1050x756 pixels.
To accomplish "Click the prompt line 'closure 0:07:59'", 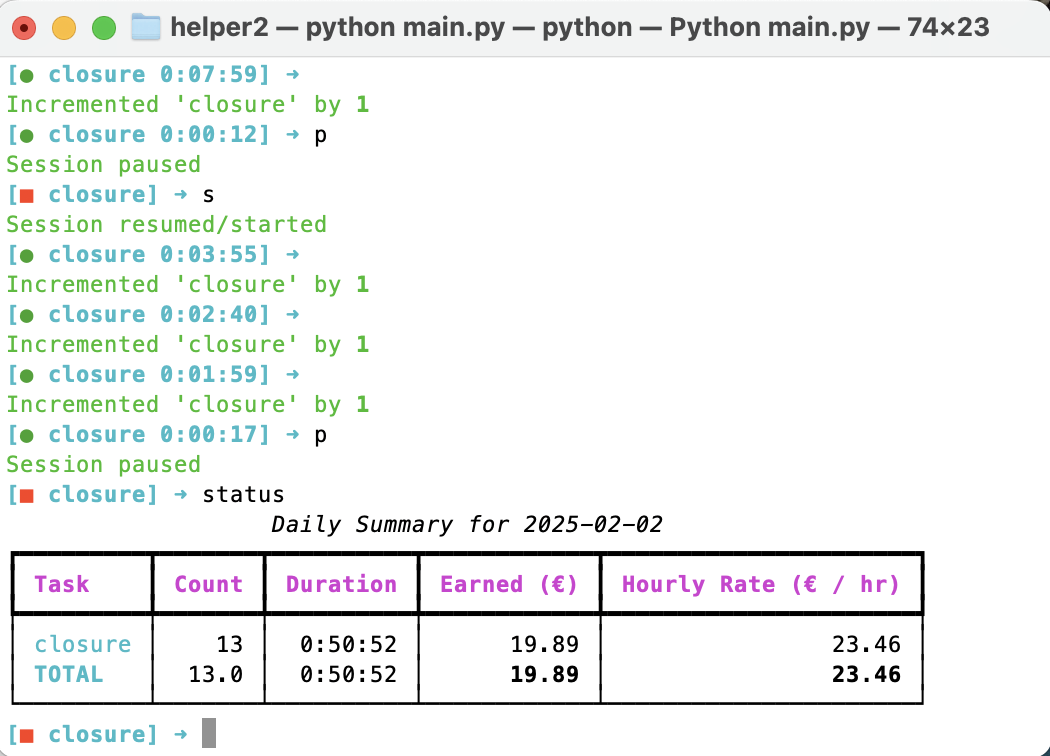I will pyautogui.click(x=153, y=74).
